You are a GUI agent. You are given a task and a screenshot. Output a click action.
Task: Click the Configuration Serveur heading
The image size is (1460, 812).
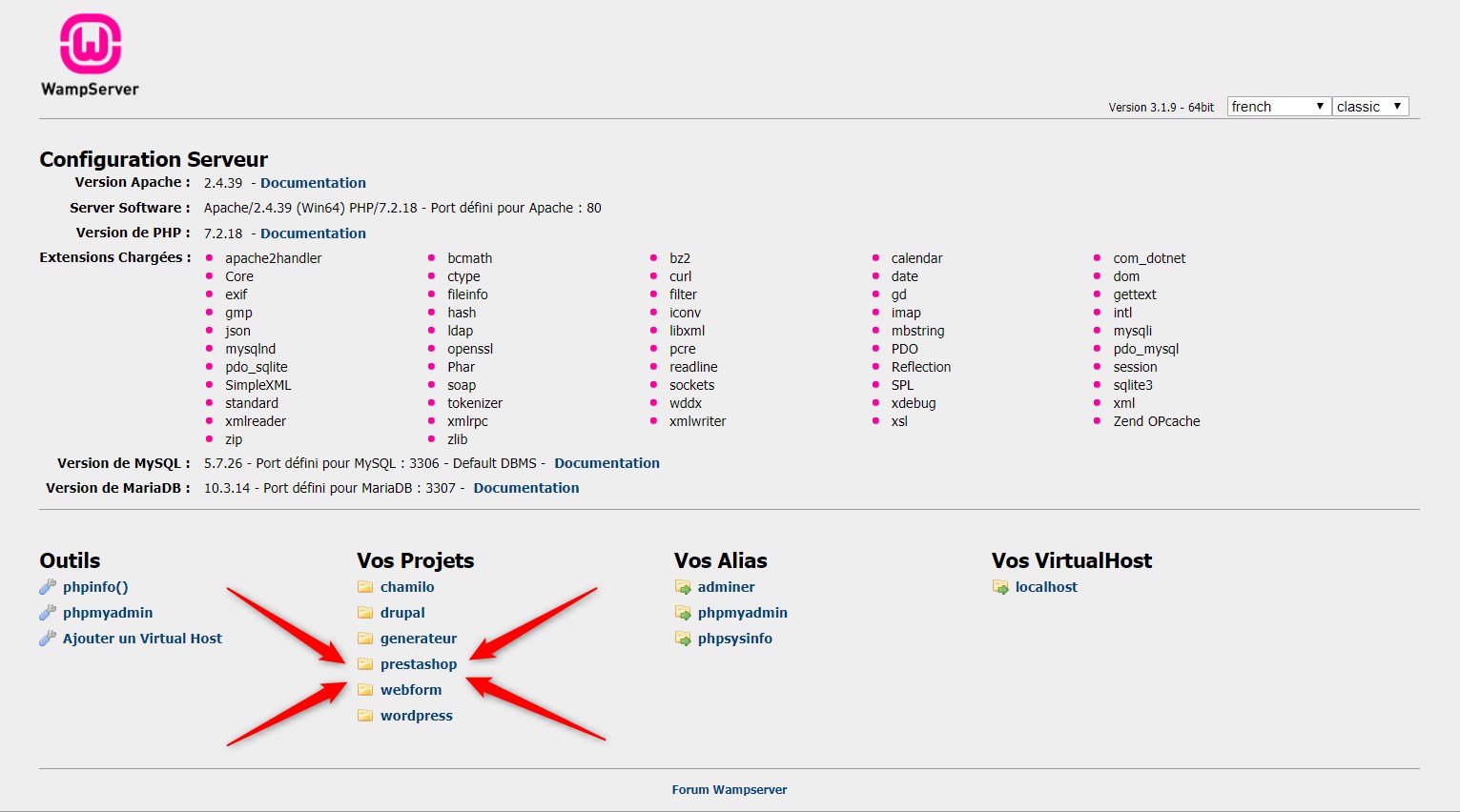154,159
